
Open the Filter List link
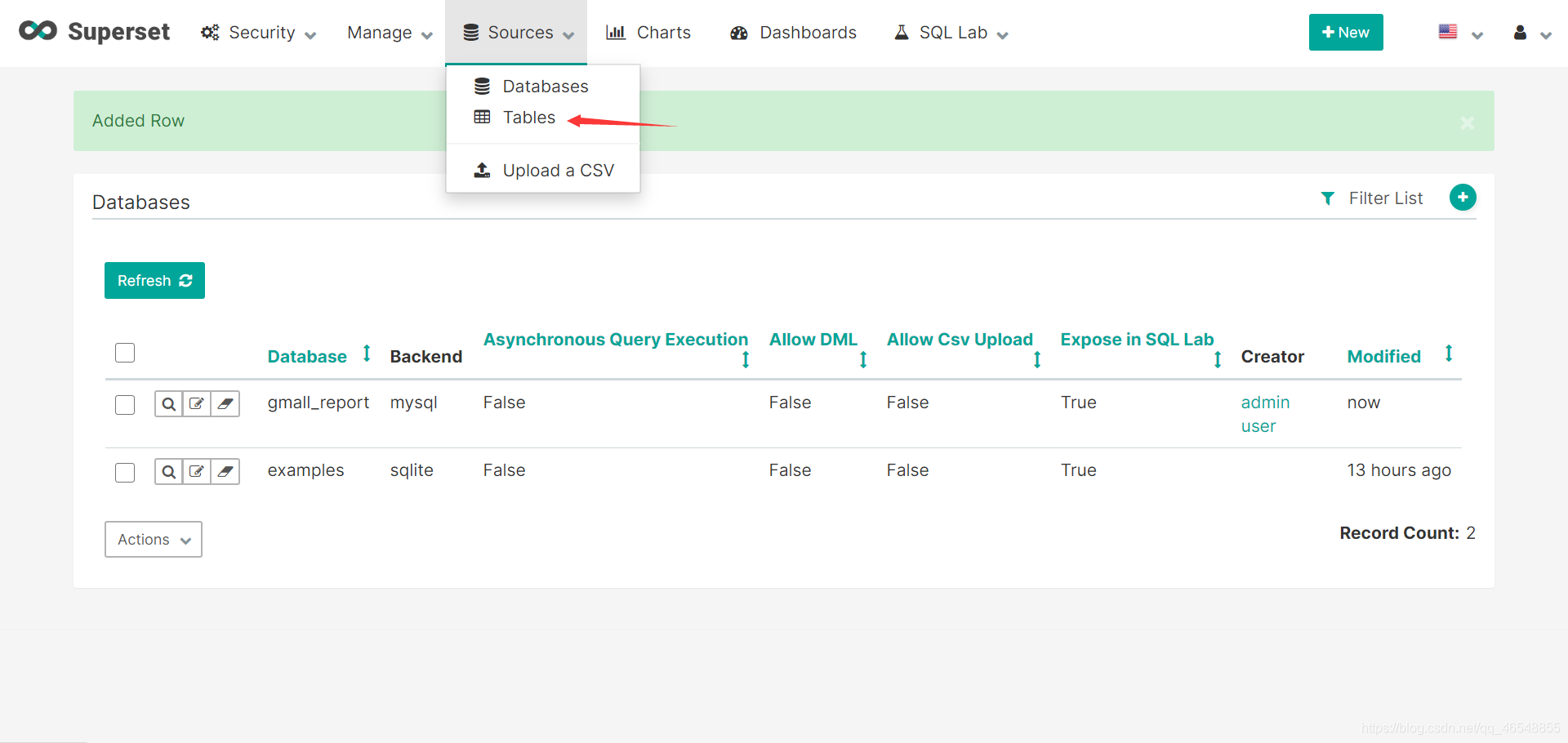point(1386,198)
